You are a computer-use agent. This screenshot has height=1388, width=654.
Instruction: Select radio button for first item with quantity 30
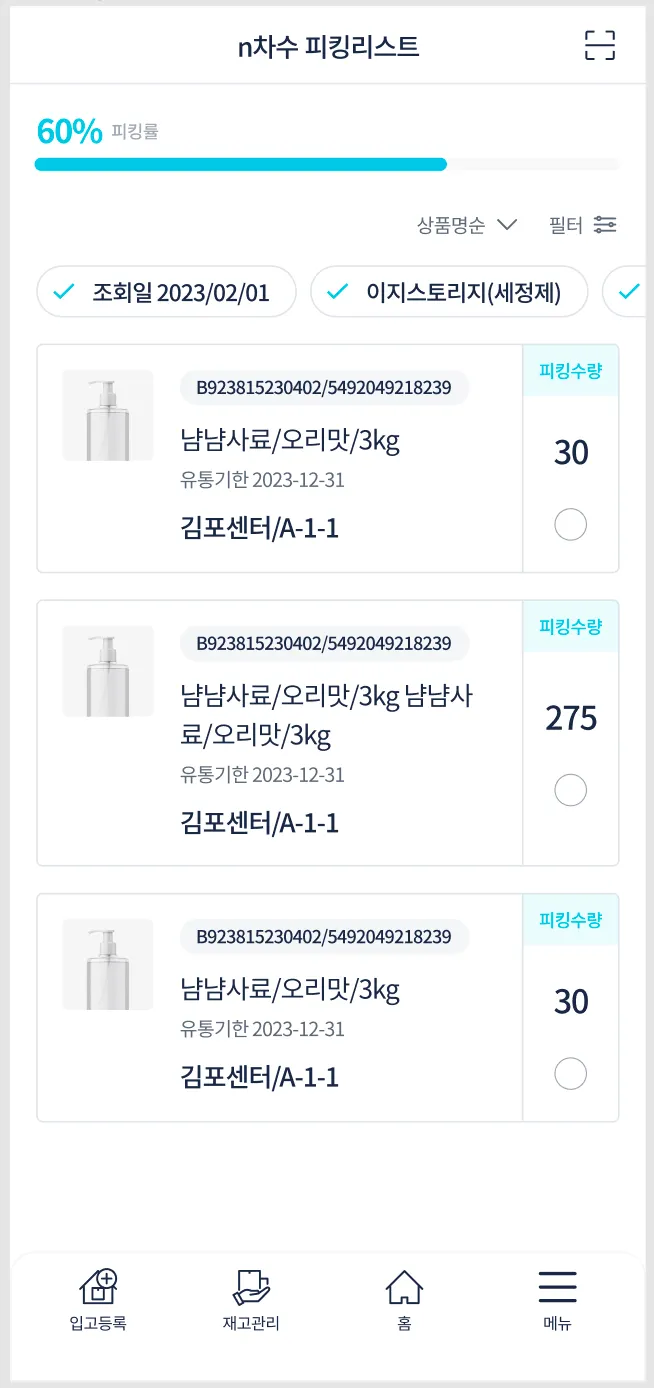[570, 525]
